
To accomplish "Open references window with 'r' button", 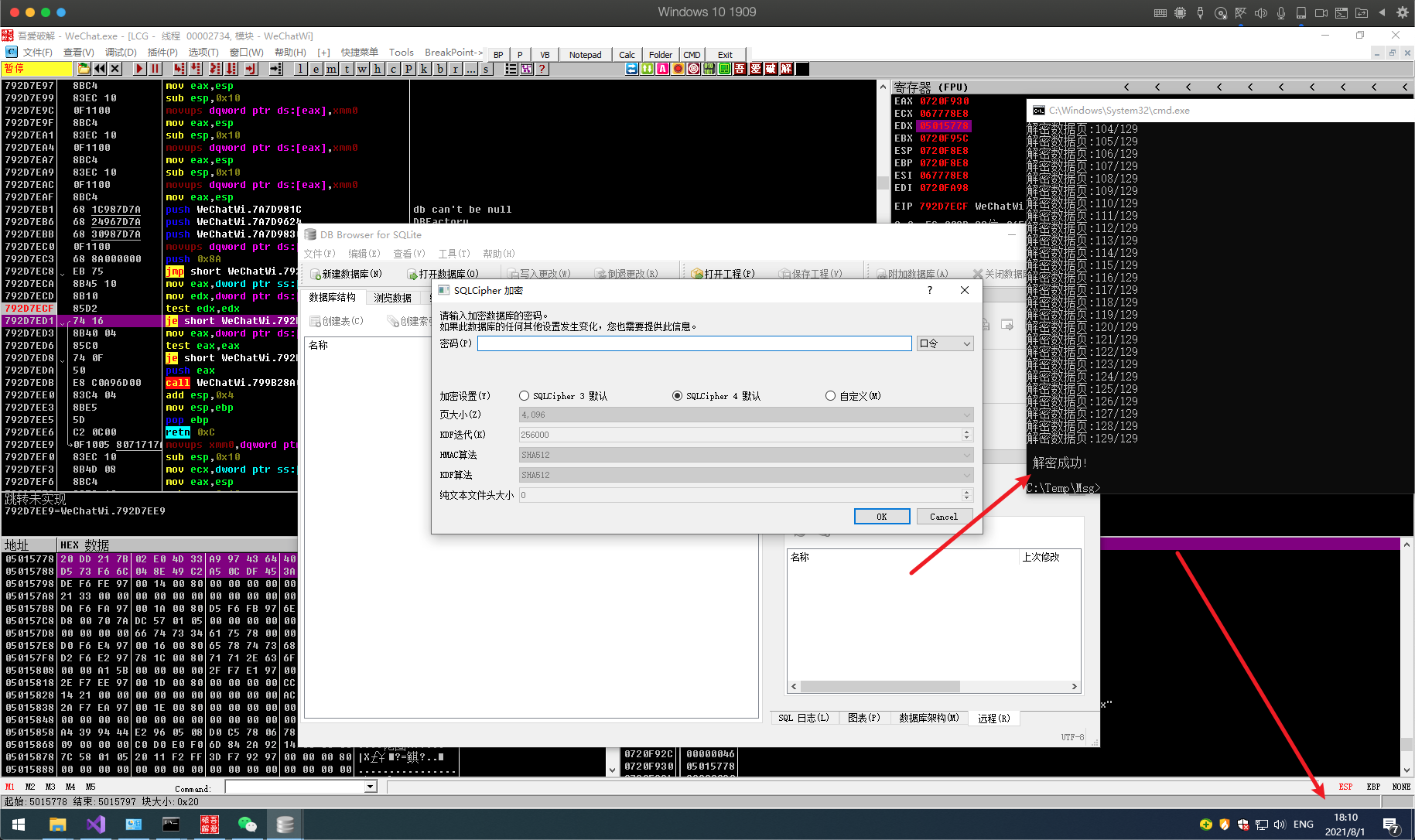I will click(456, 69).
